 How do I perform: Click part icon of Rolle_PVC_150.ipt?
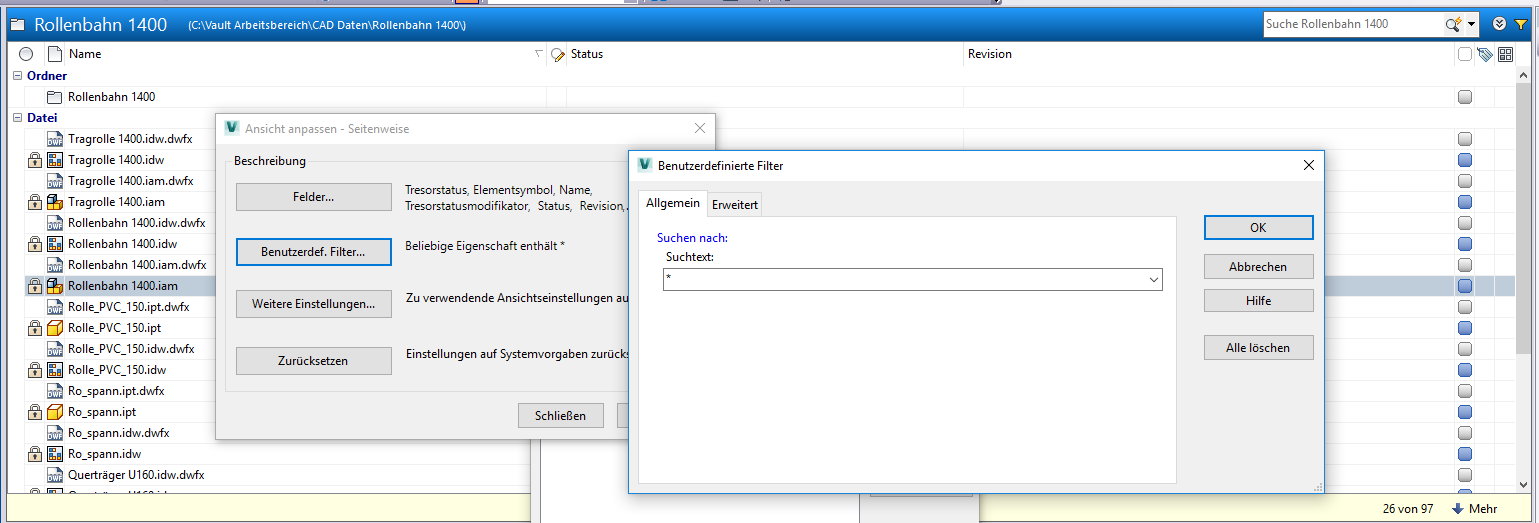pyautogui.click(x=55, y=328)
